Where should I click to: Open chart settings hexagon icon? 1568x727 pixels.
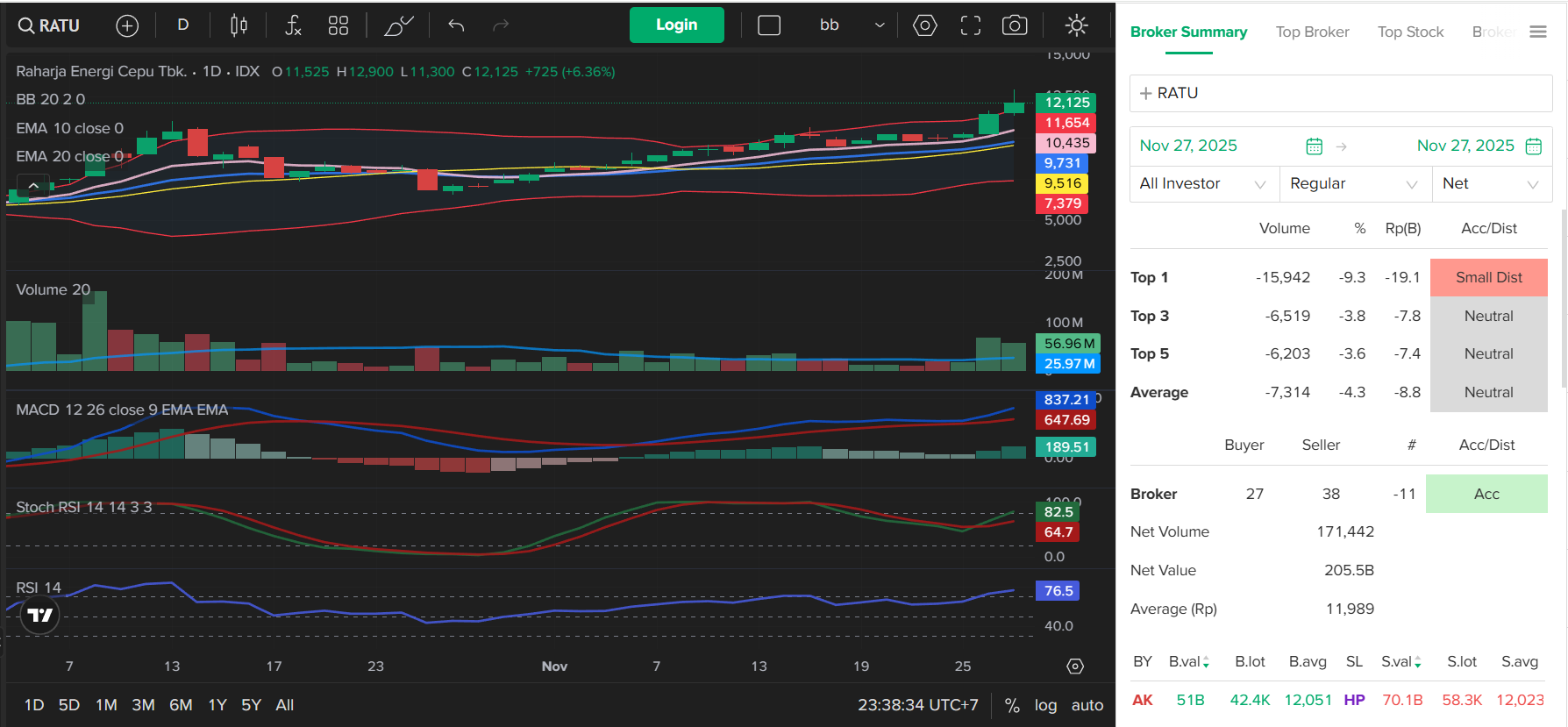[924, 25]
